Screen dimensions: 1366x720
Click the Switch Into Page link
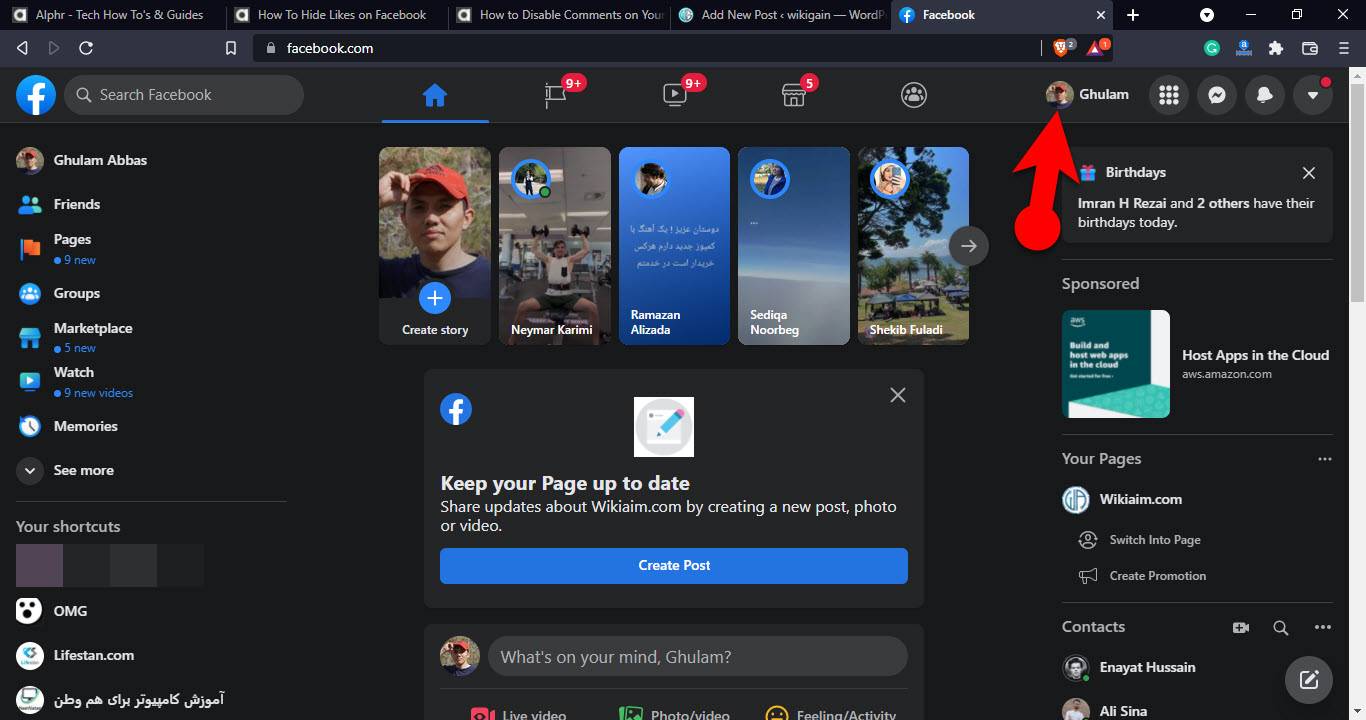tap(1154, 540)
